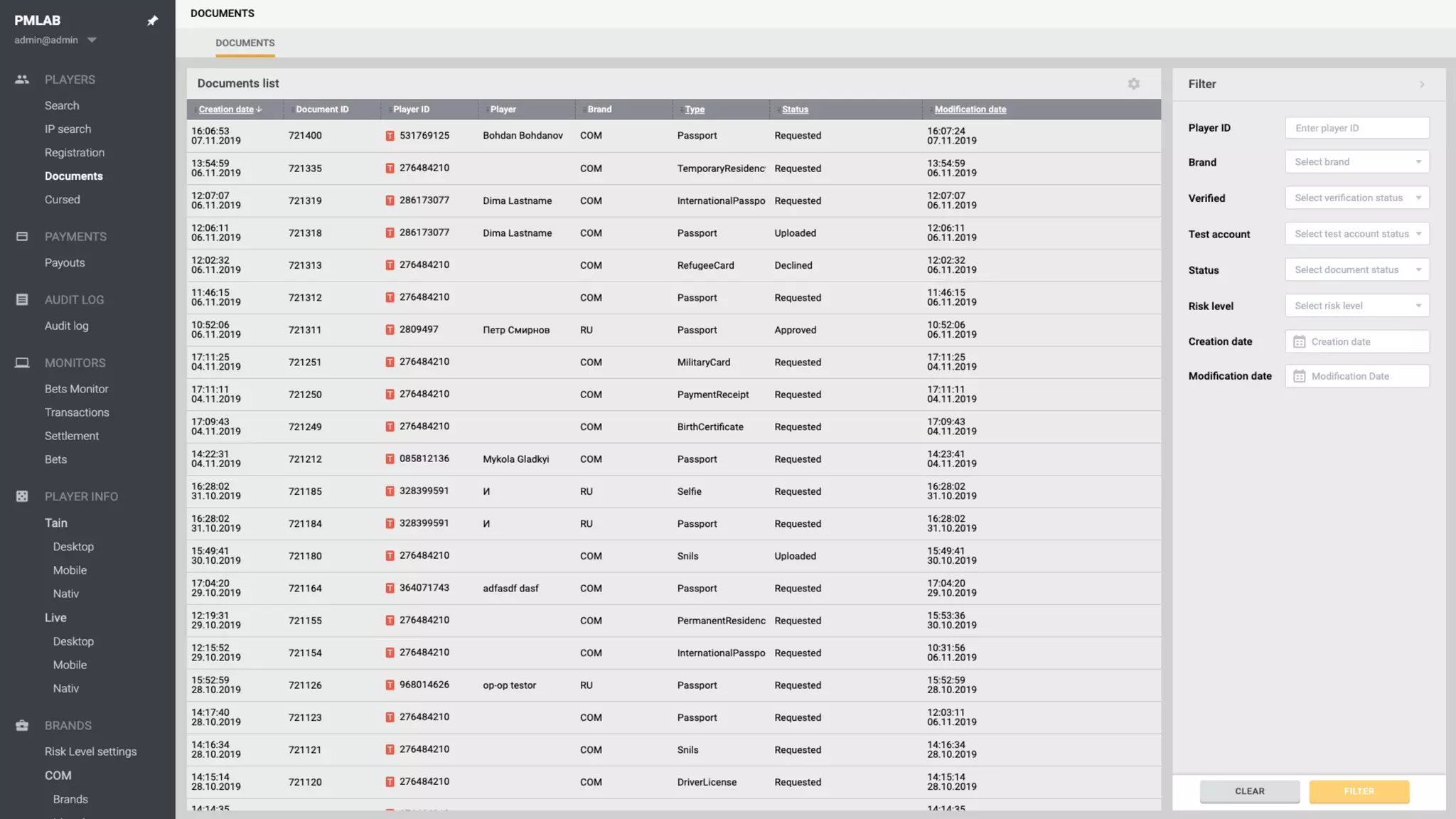Open the documents list settings gear
Viewport: 1456px width, 819px height.
[1133, 84]
